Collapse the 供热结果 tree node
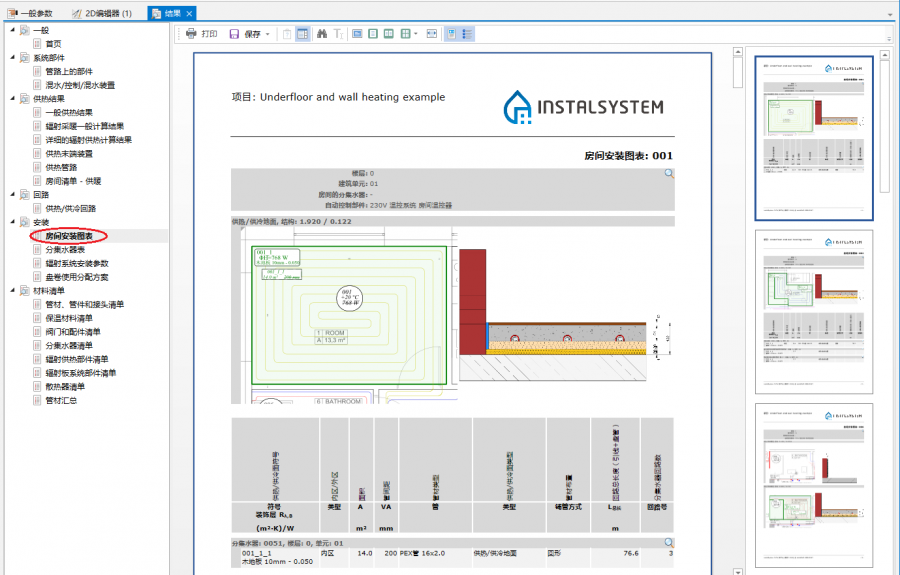This screenshot has height=575, width=900. [x=12, y=98]
